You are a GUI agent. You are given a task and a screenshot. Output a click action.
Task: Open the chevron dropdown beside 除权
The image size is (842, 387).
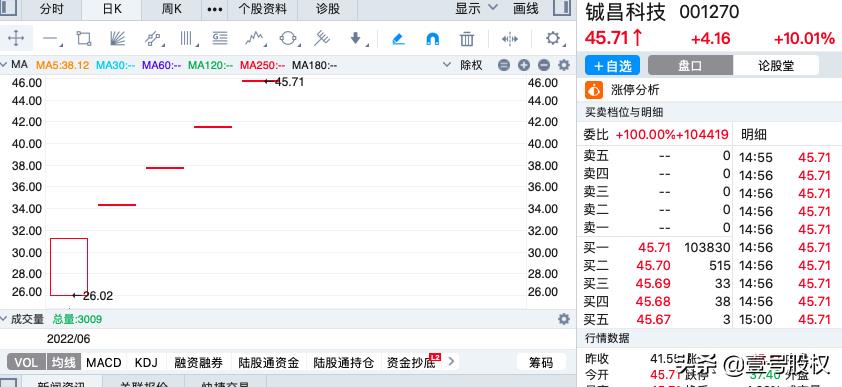446,65
